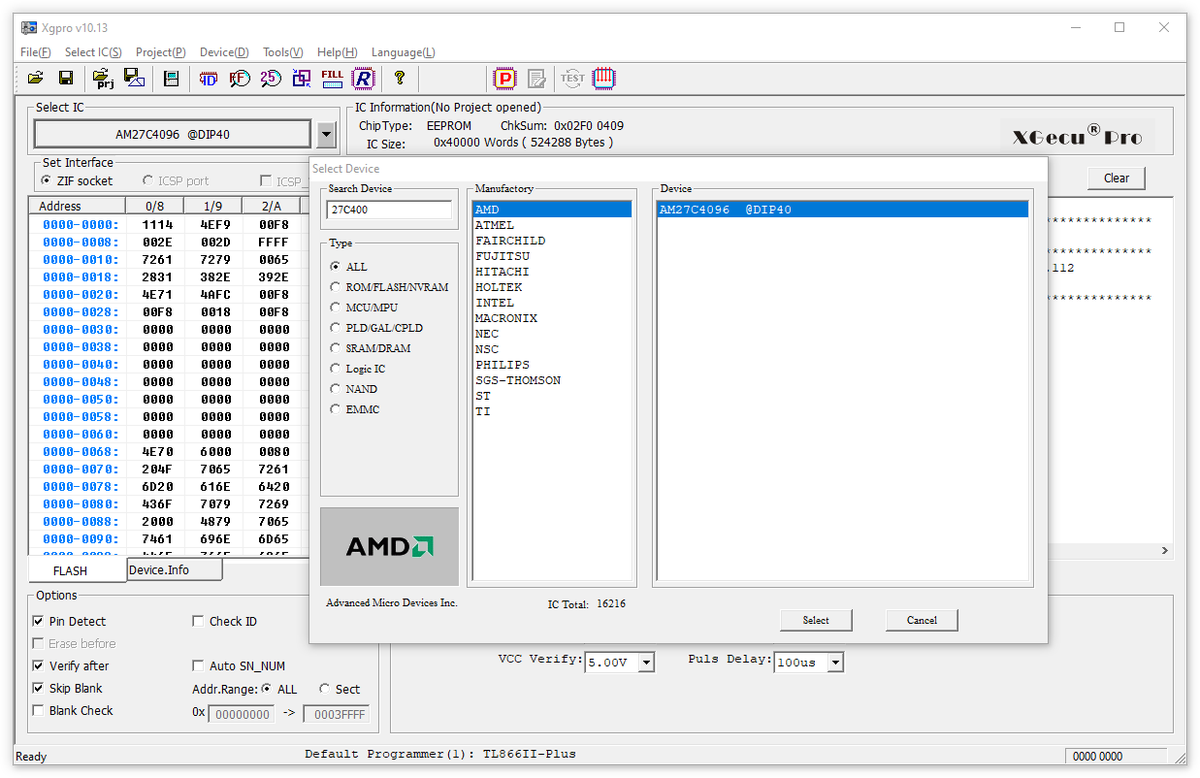The width and height of the screenshot is (1200, 778).
Task: Switch to the Device.Info tab
Action: (174, 570)
